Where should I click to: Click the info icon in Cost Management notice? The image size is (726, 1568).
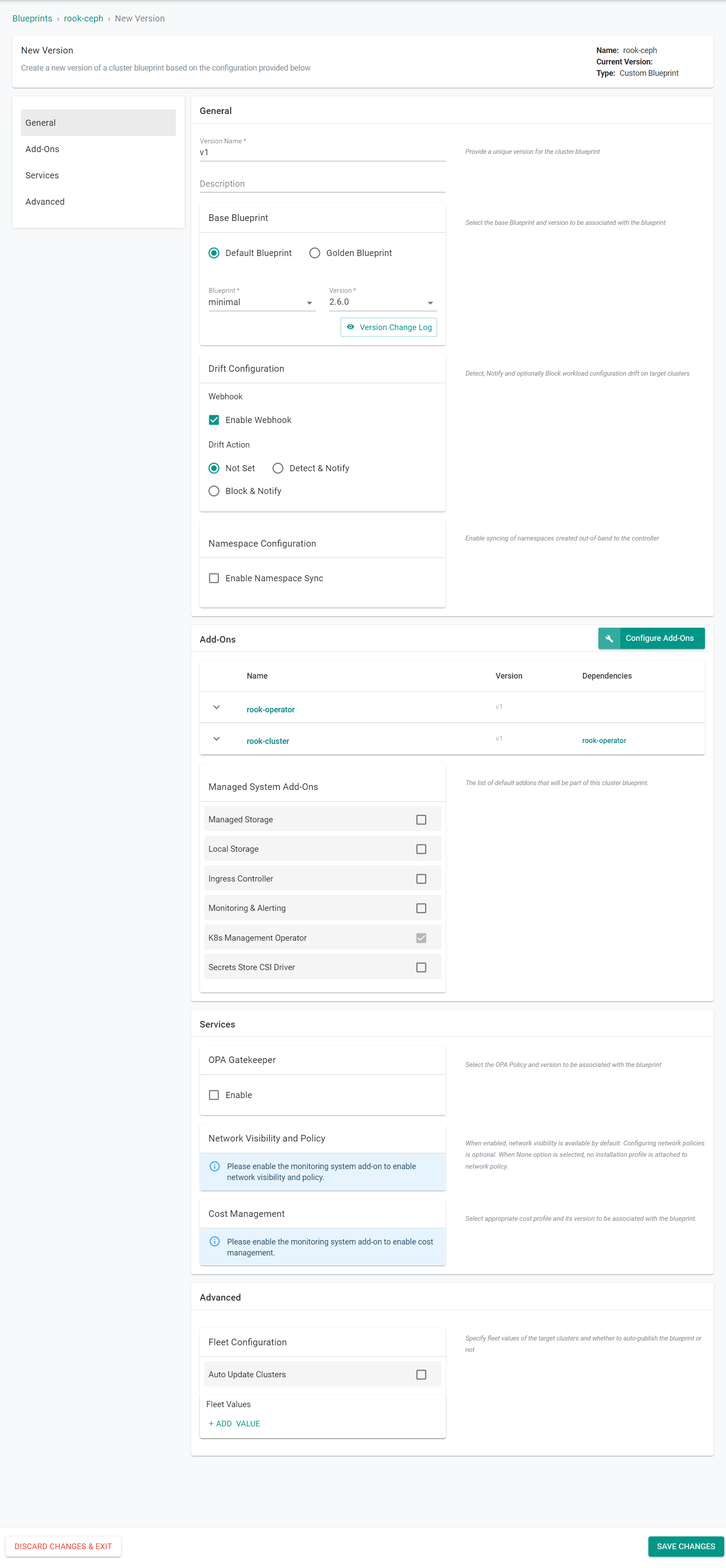[x=214, y=1241]
